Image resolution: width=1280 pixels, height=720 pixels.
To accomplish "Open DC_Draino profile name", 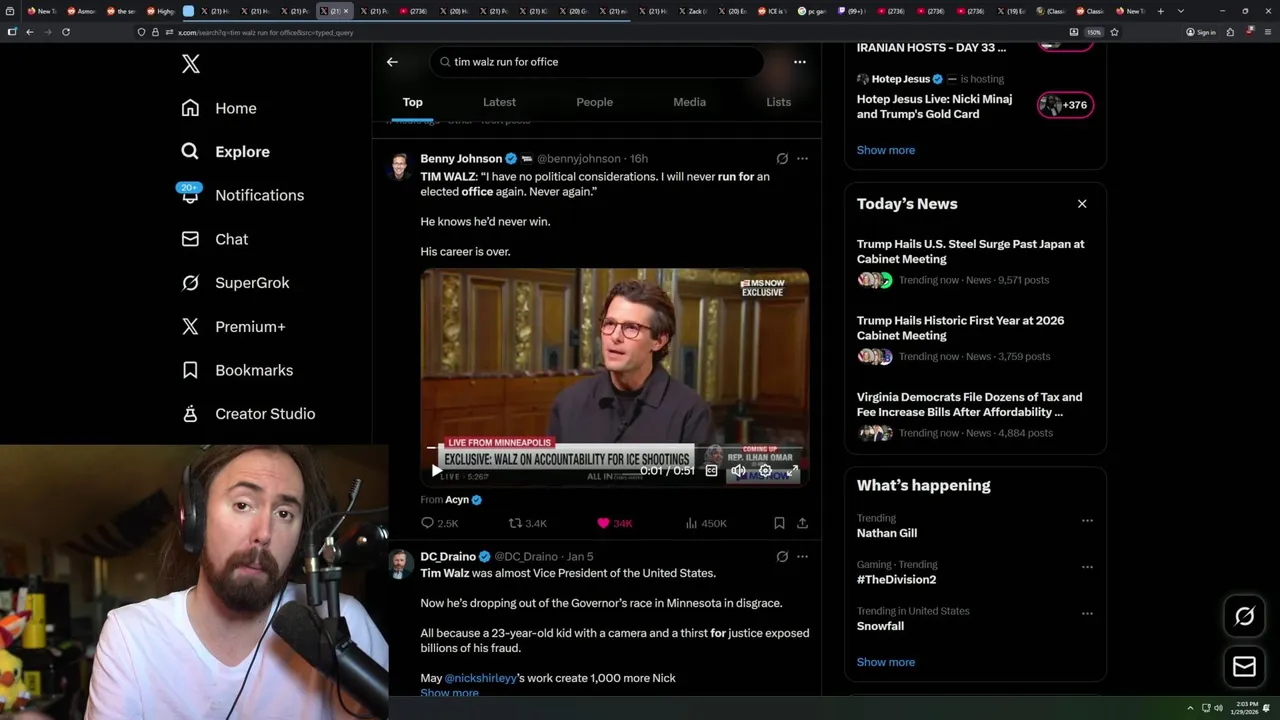I will click(x=448, y=556).
